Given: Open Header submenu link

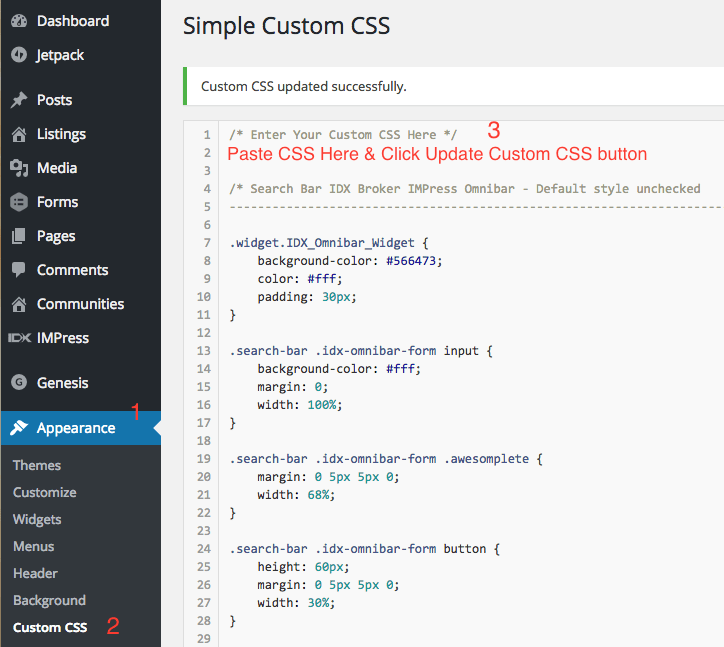Looking at the screenshot, I should click(x=36, y=573).
